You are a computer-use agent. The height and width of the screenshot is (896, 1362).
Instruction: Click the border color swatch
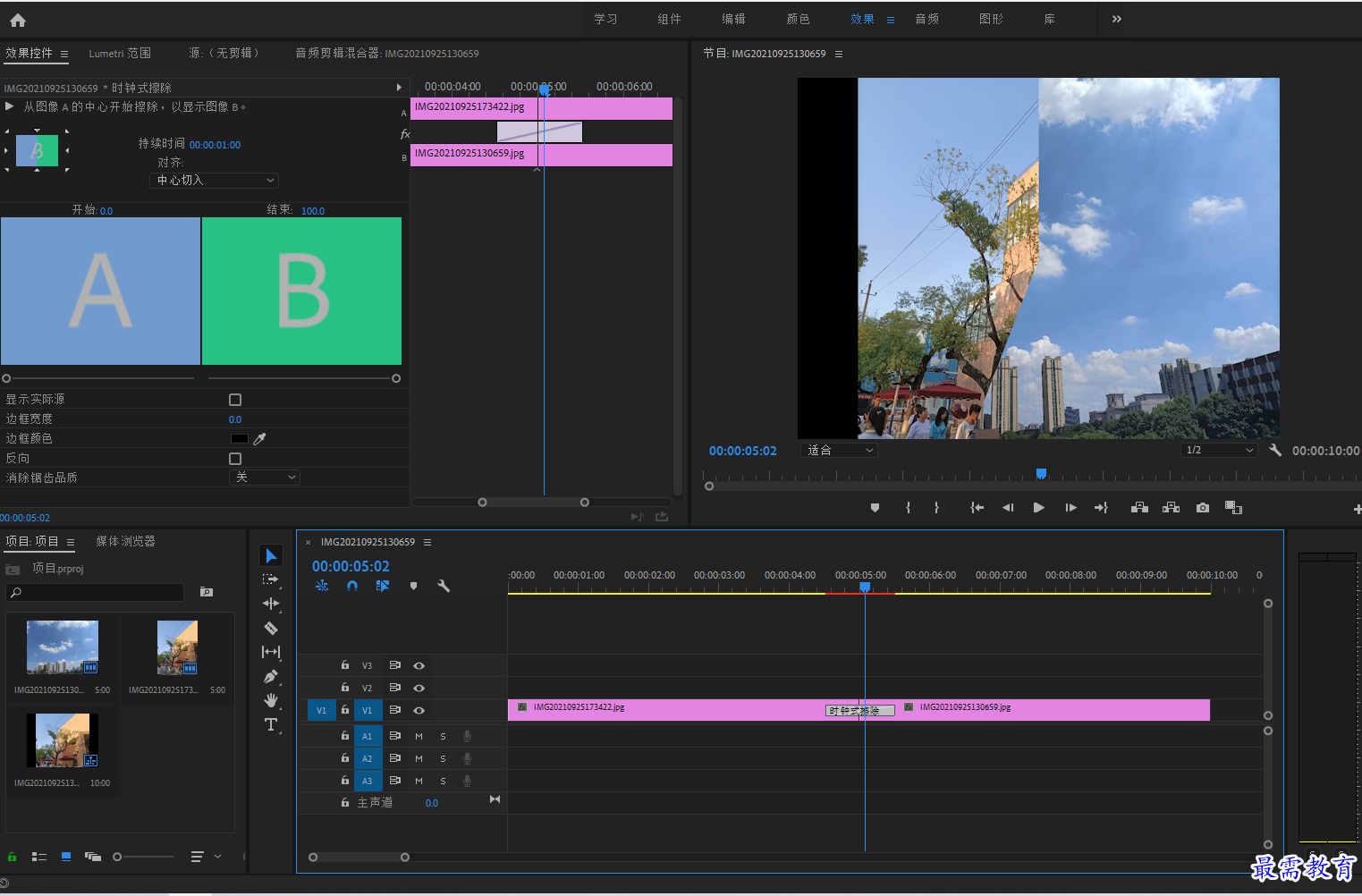pyautogui.click(x=239, y=439)
